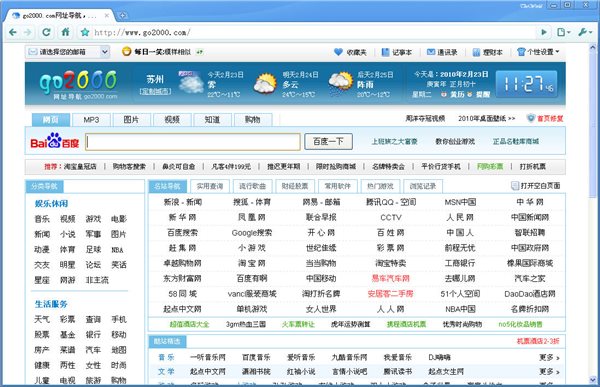This screenshot has height=387, width=600.
Task: Open 正品名鞋库商城 link
Action: coord(515,142)
